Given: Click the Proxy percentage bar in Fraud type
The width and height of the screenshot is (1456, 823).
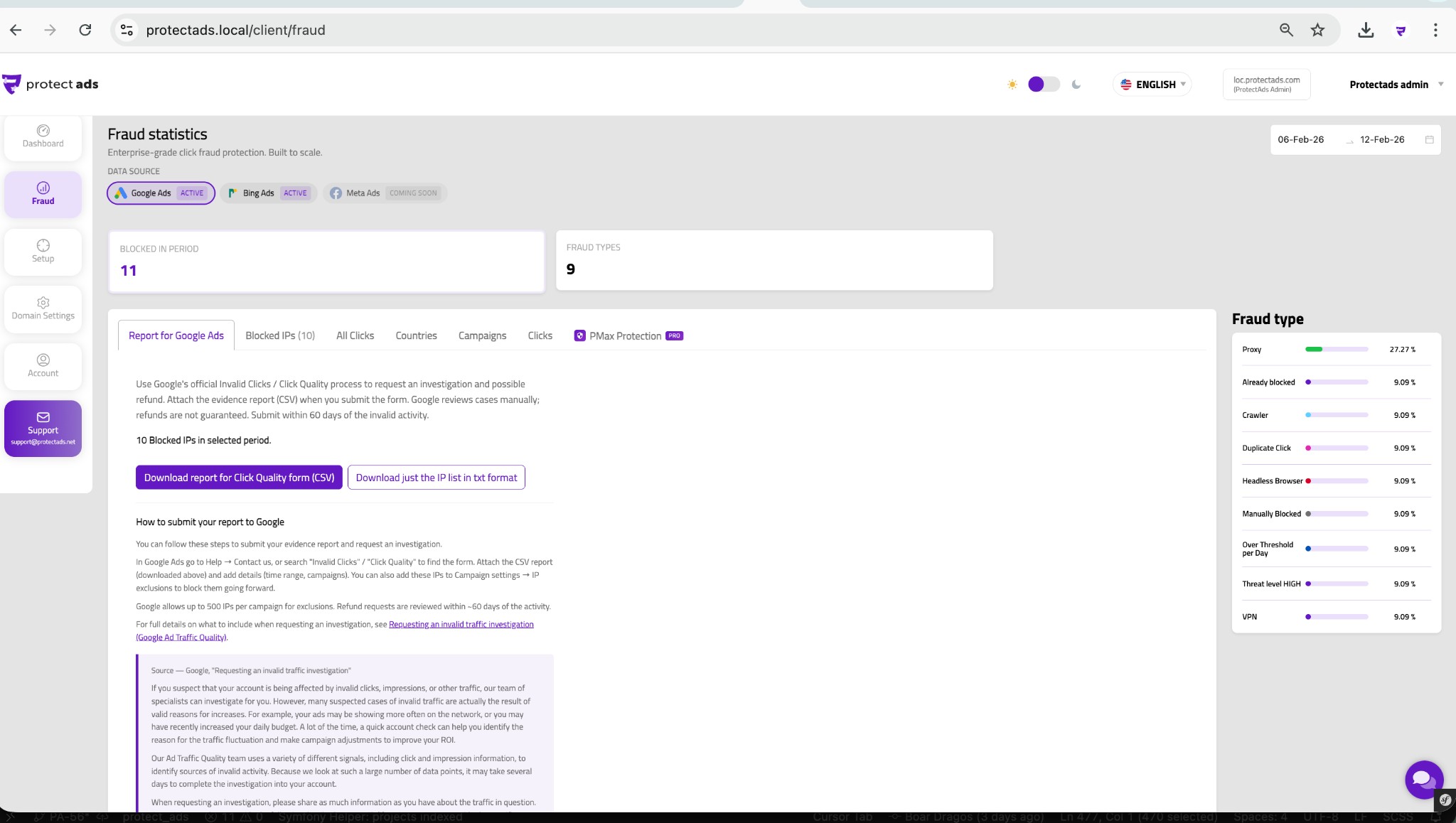Looking at the screenshot, I should (1335, 349).
